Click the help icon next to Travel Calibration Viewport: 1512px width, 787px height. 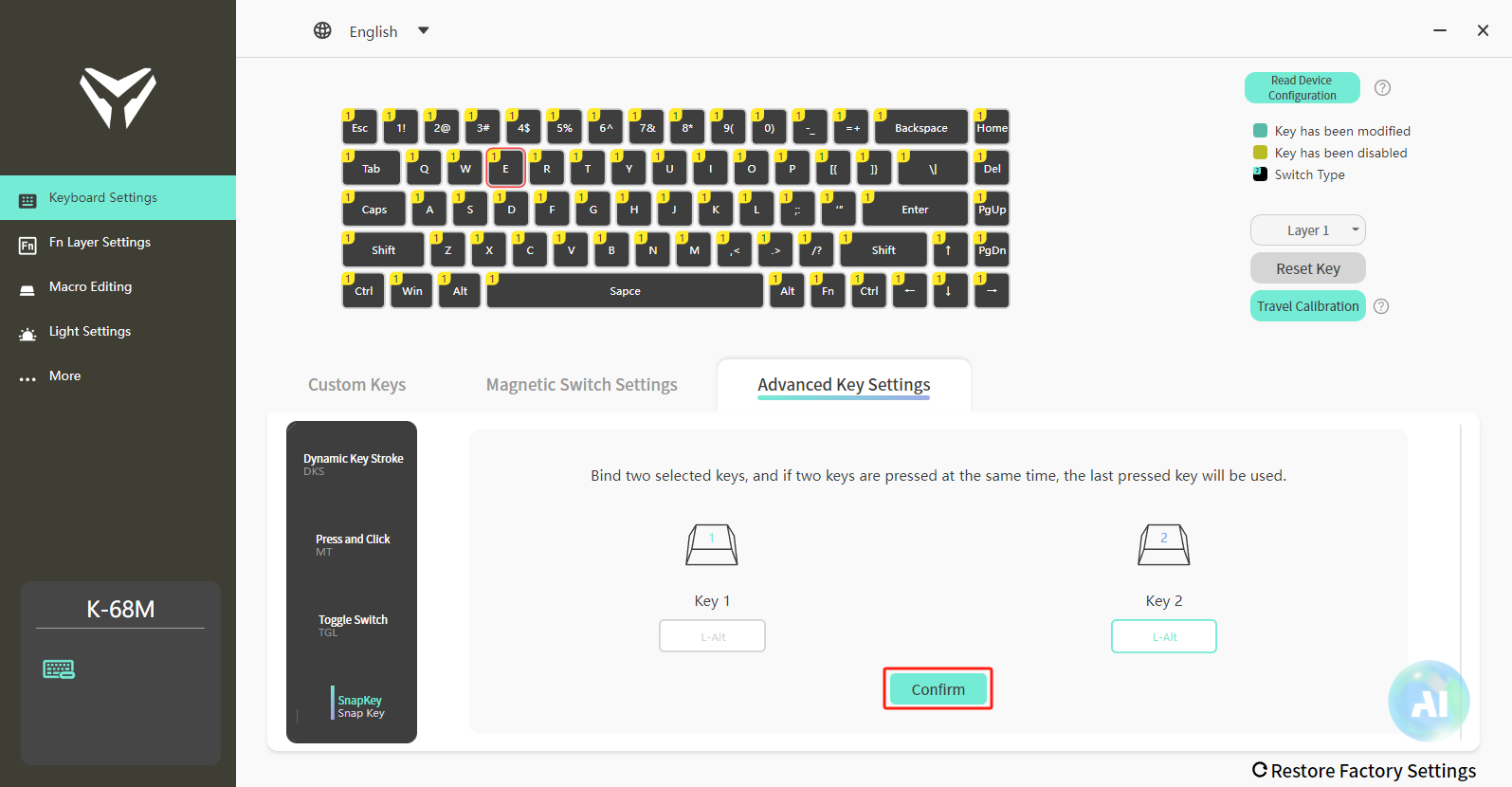pyautogui.click(x=1381, y=306)
